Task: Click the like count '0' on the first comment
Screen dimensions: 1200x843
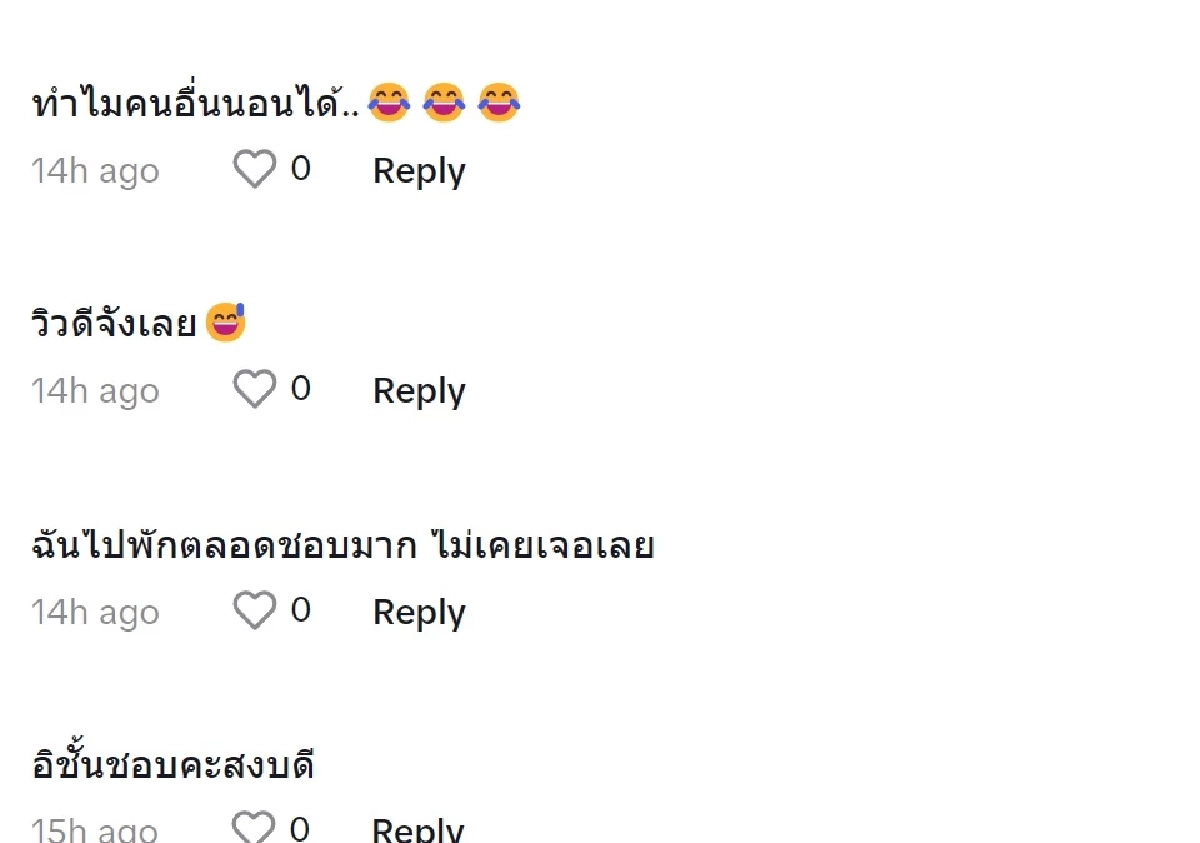Action: tap(302, 170)
